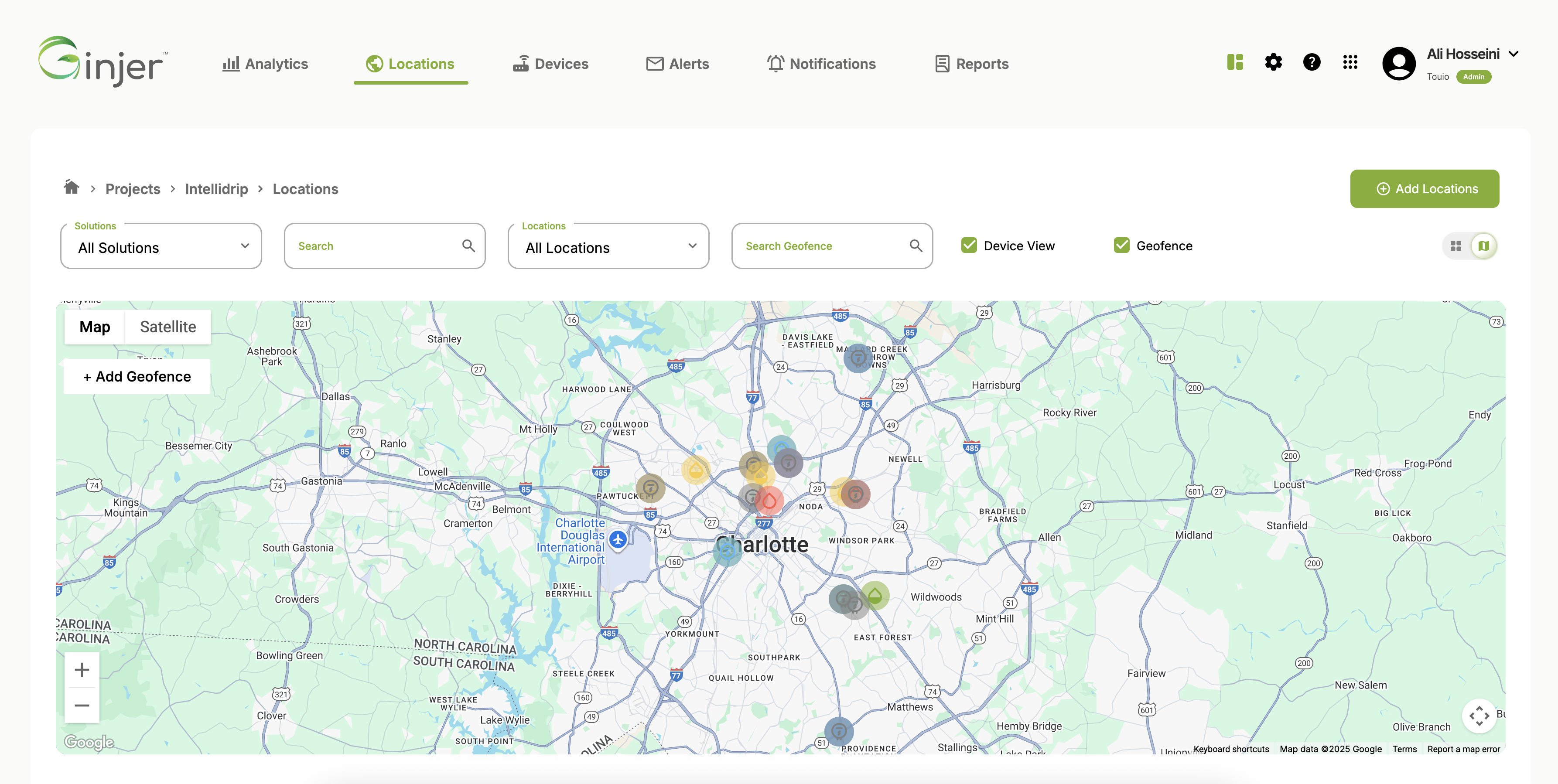Click the green dashboard layout icon
The height and width of the screenshot is (784, 1558).
pos(1235,62)
